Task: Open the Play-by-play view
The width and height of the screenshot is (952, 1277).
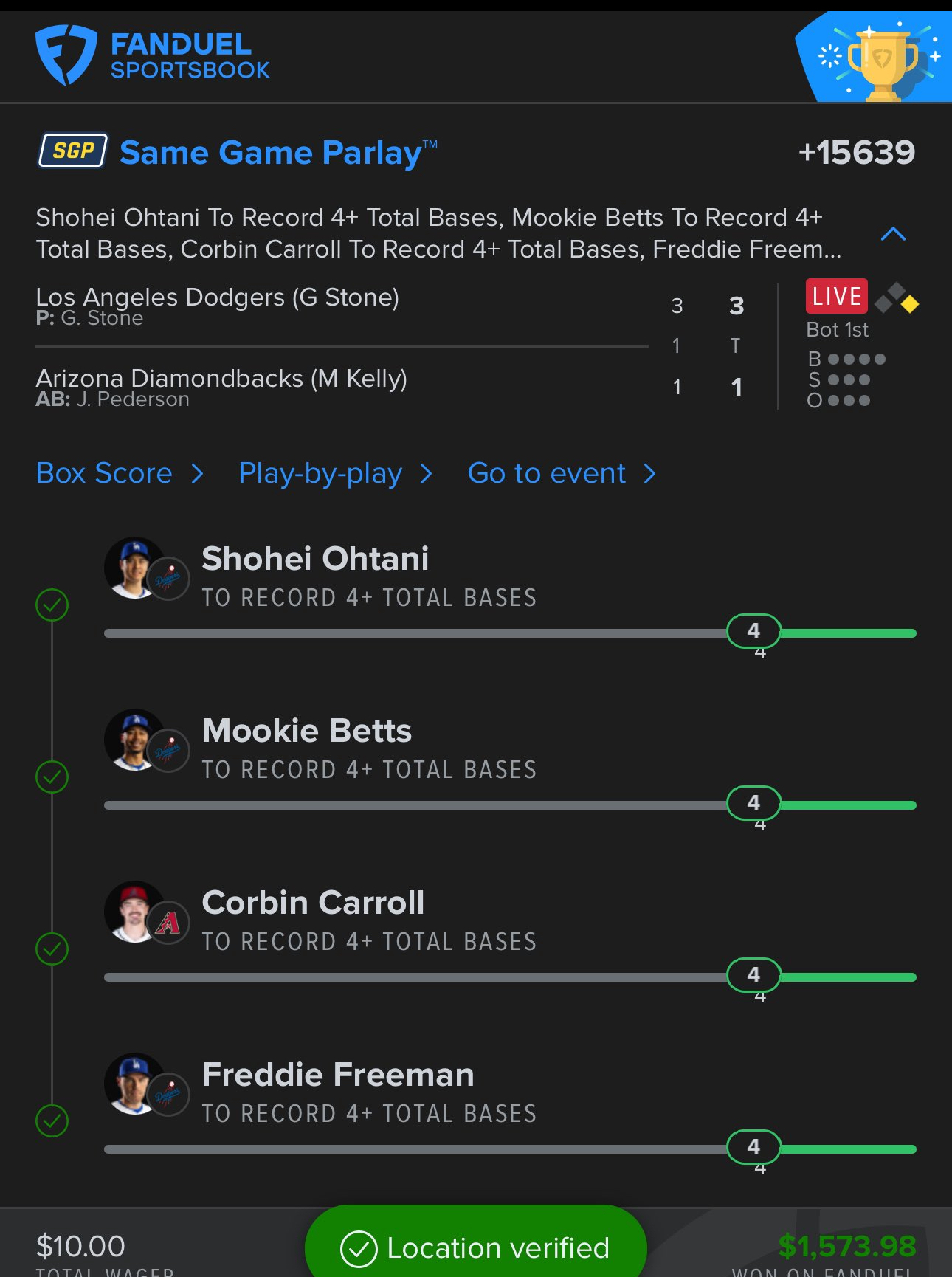Action: pos(336,473)
